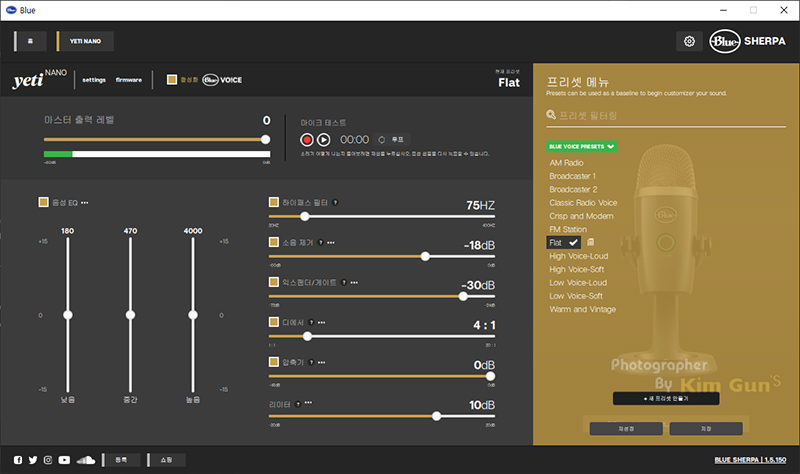Click the 180 low band EQ slider
This screenshot has width=800, height=474.
point(67,315)
